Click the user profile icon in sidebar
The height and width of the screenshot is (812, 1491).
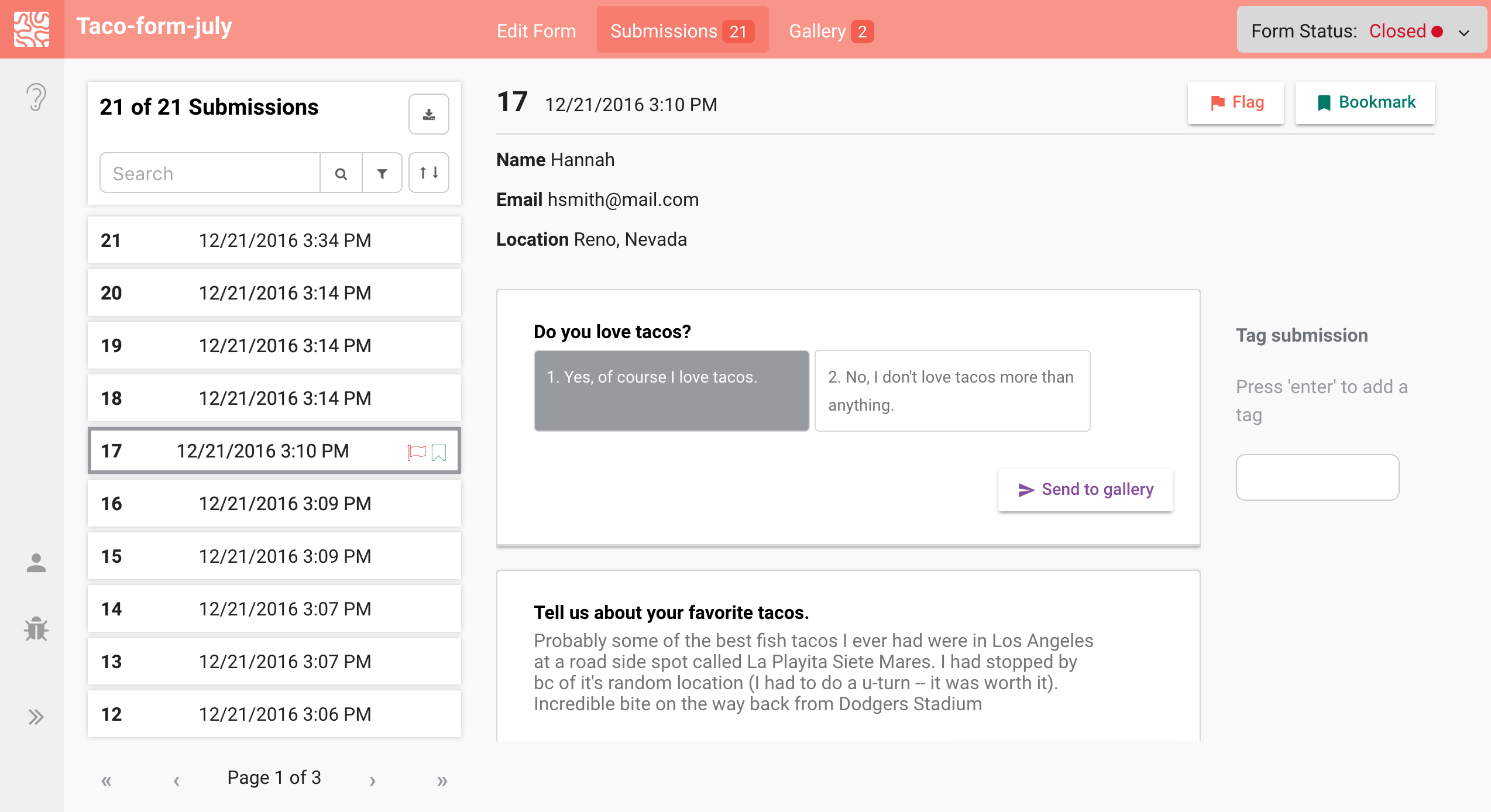[x=36, y=563]
